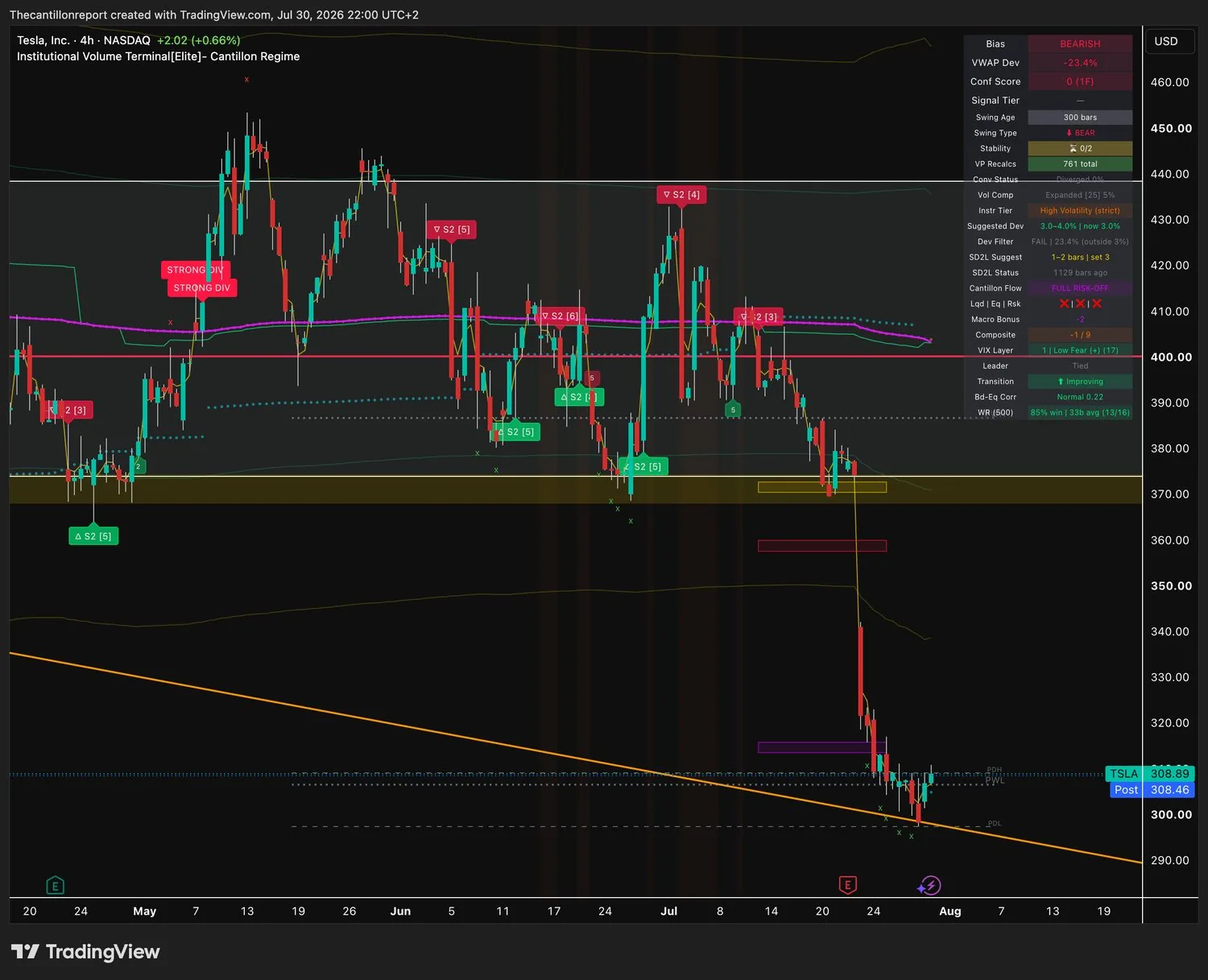Click the Composite -1 / 9 cell

point(1080,335)
